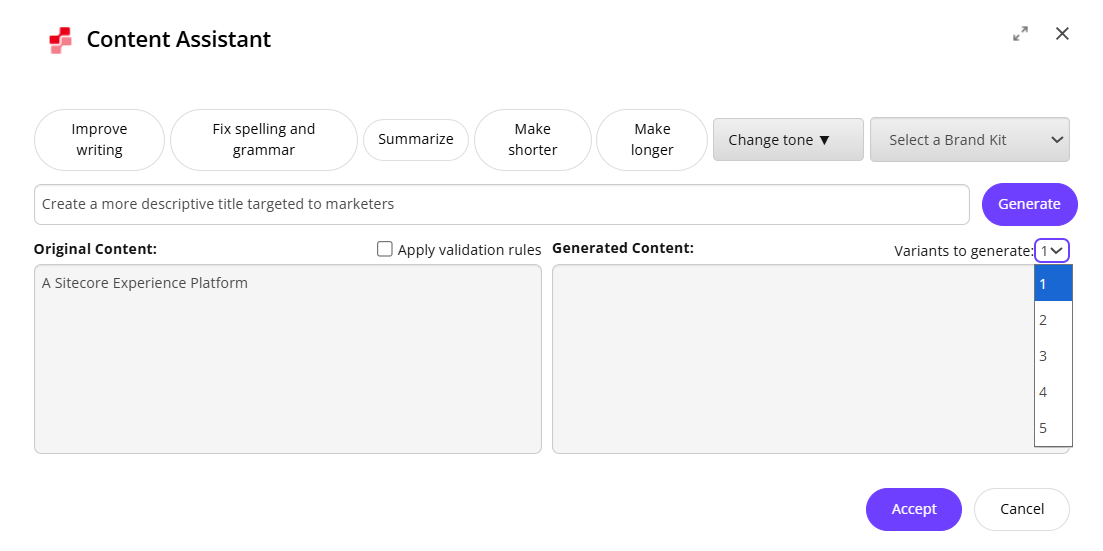Image resolution: width=1103 pixels, height=551 pixels.
Task: Click the Generated Content label
Action: (x=623, y=248)
